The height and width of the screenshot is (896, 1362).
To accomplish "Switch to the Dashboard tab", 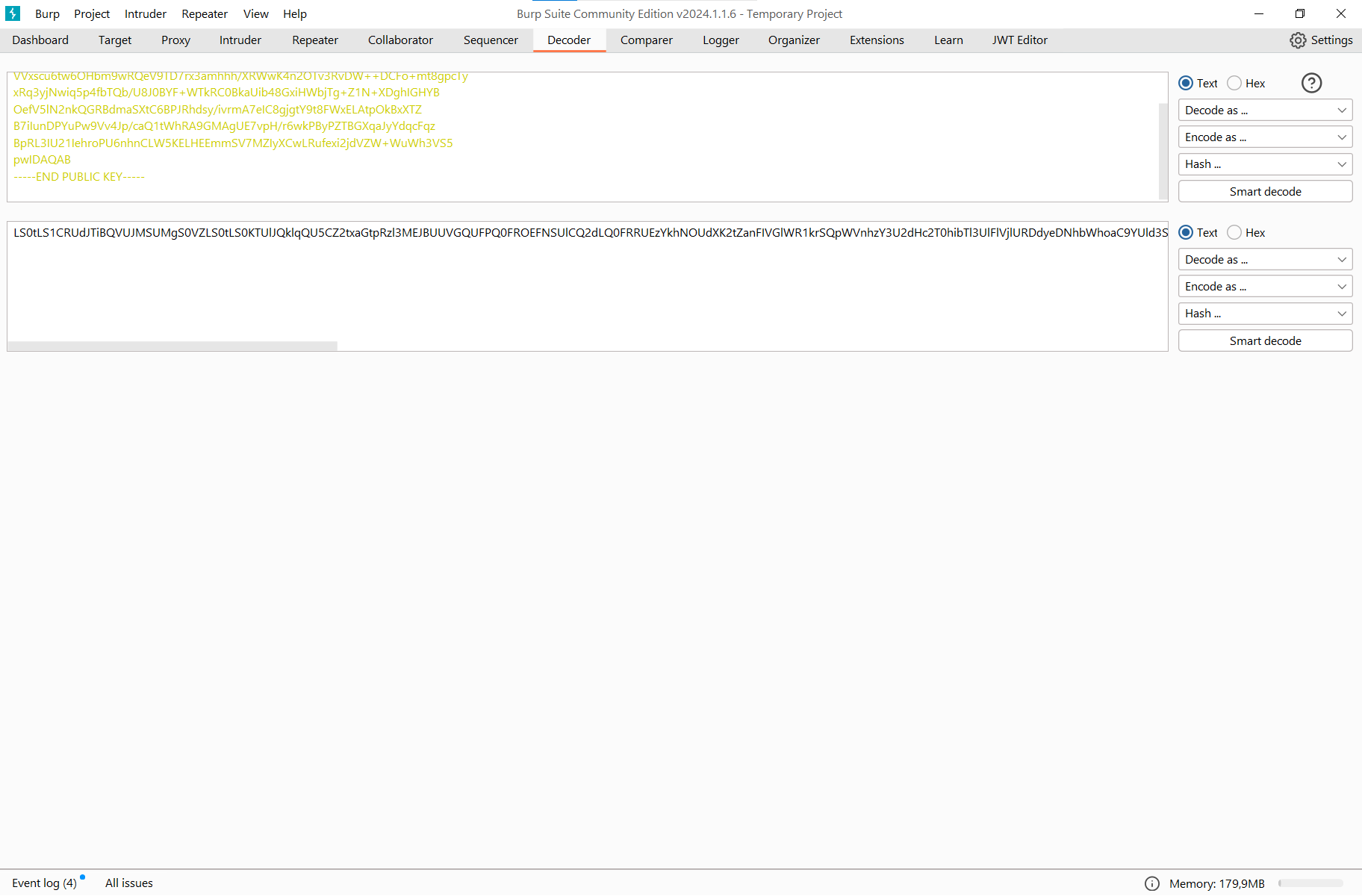I will (40, 40).
